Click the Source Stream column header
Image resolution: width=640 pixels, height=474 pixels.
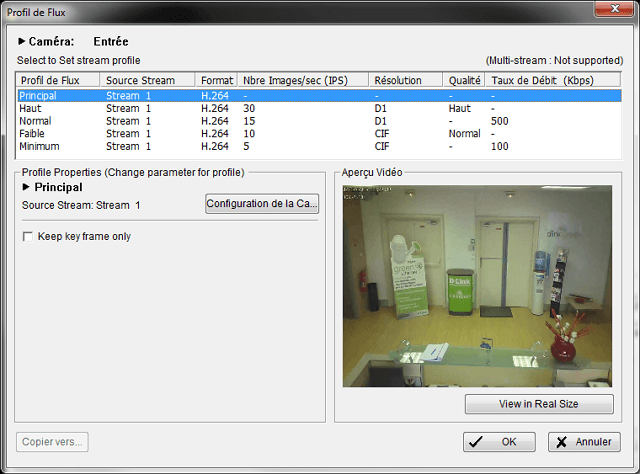(x=147, y=80)
